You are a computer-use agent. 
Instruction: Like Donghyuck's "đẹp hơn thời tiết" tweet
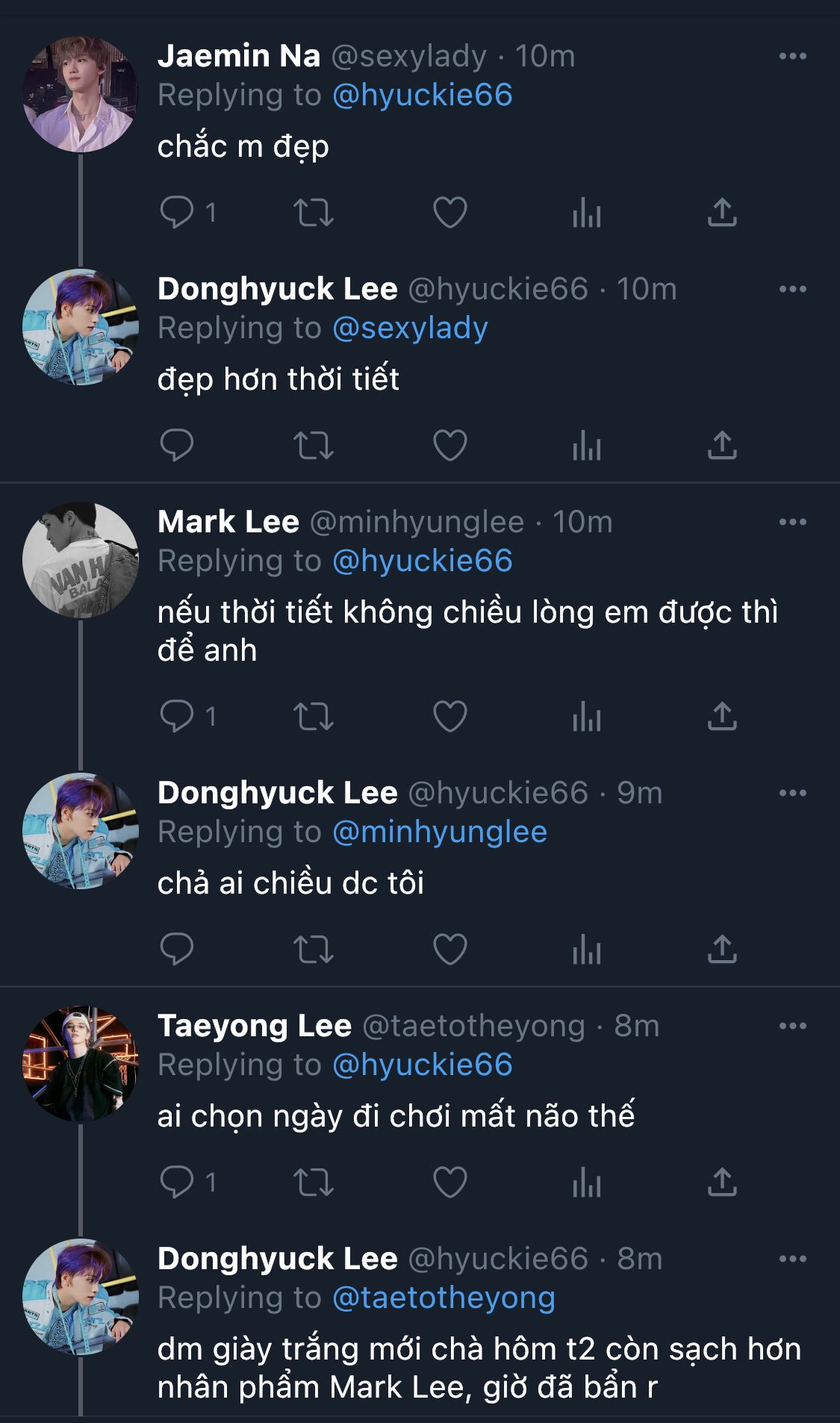[x=450, y=446]
